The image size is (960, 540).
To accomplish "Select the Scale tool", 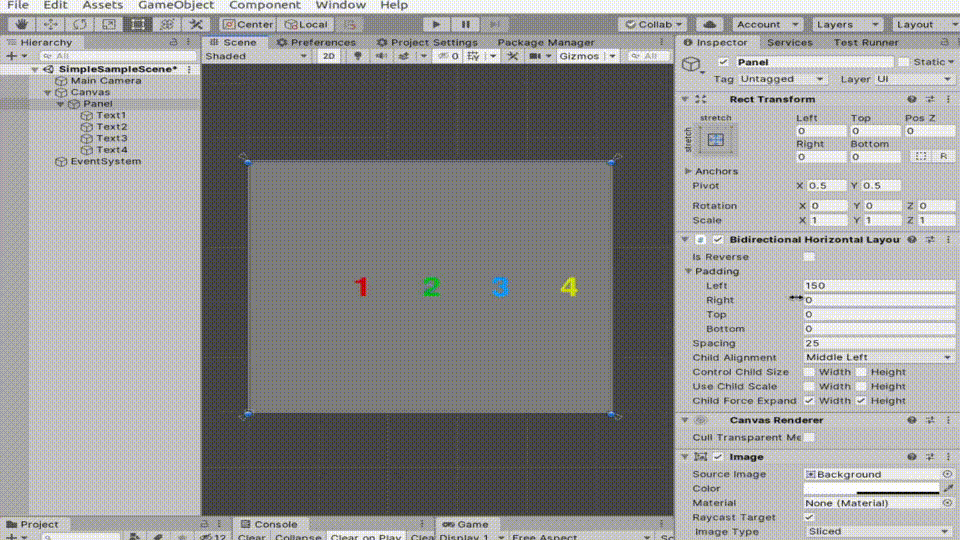I will pos(109,24).
